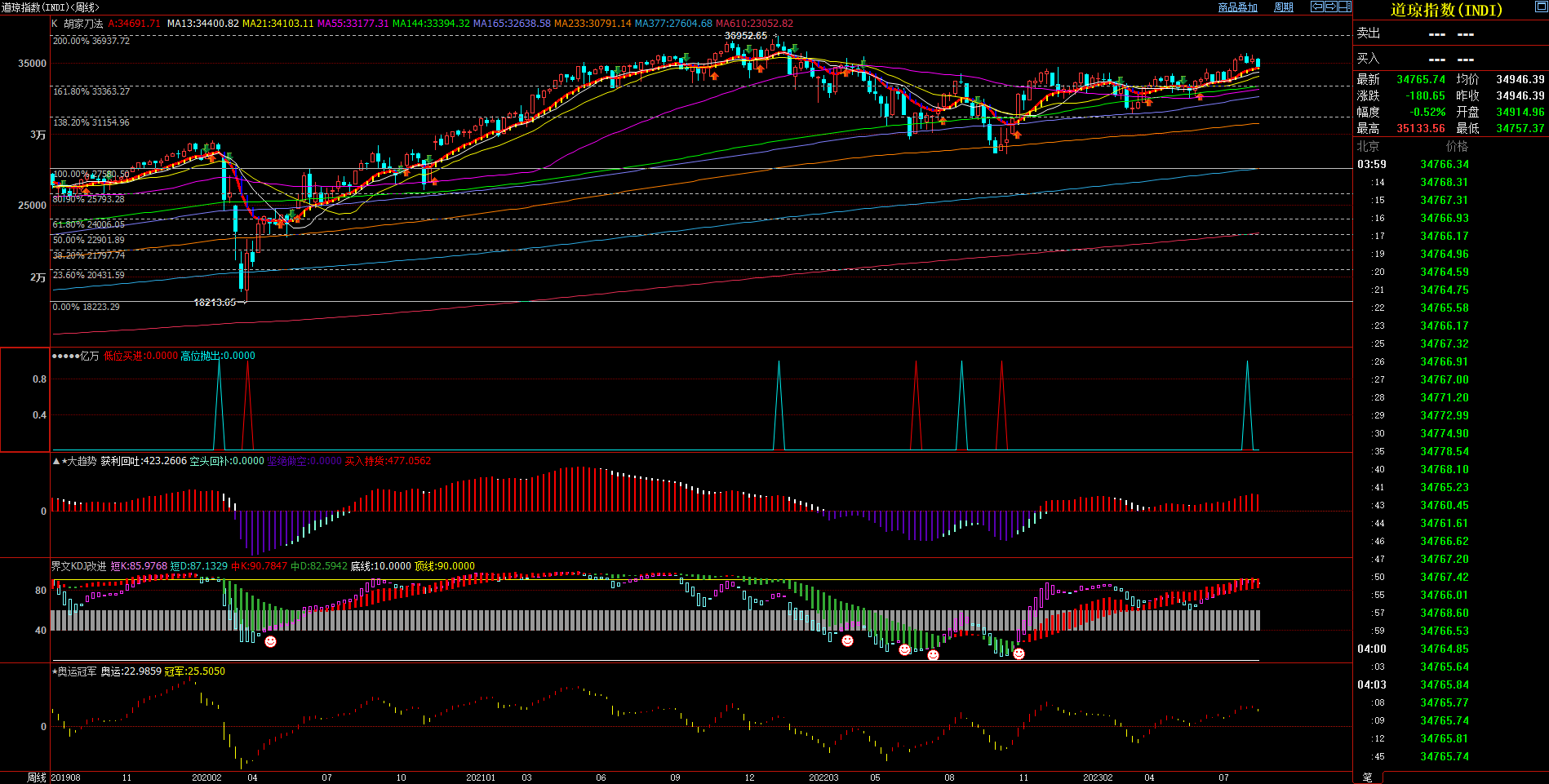Click the triangle icon before 大趋势 indicator

tap(56, 462)
